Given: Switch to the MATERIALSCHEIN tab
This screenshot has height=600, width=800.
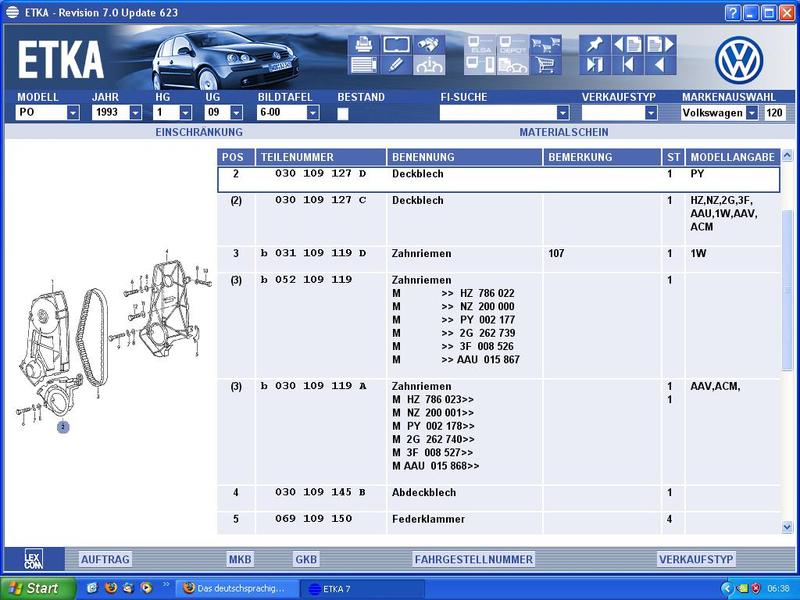Looking at the screenshot, I should tap(564, 132).
